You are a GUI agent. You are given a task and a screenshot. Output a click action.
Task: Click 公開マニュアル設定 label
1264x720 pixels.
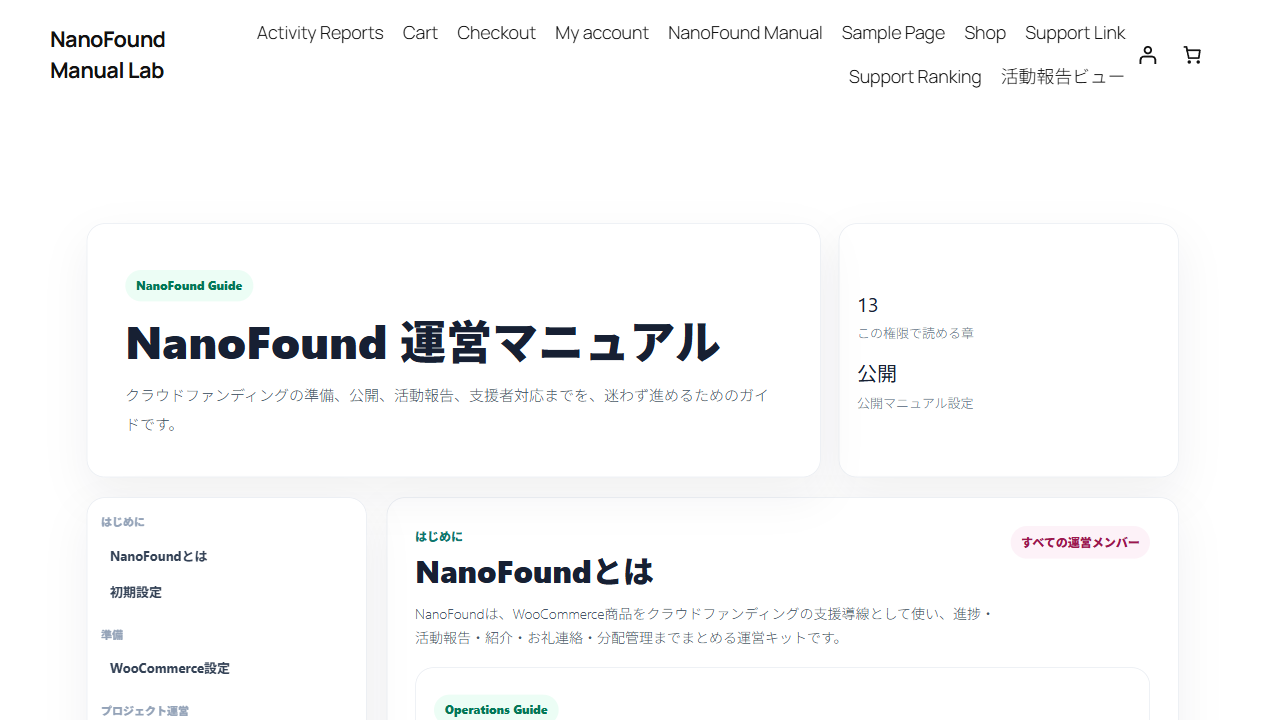click(915, 403)
